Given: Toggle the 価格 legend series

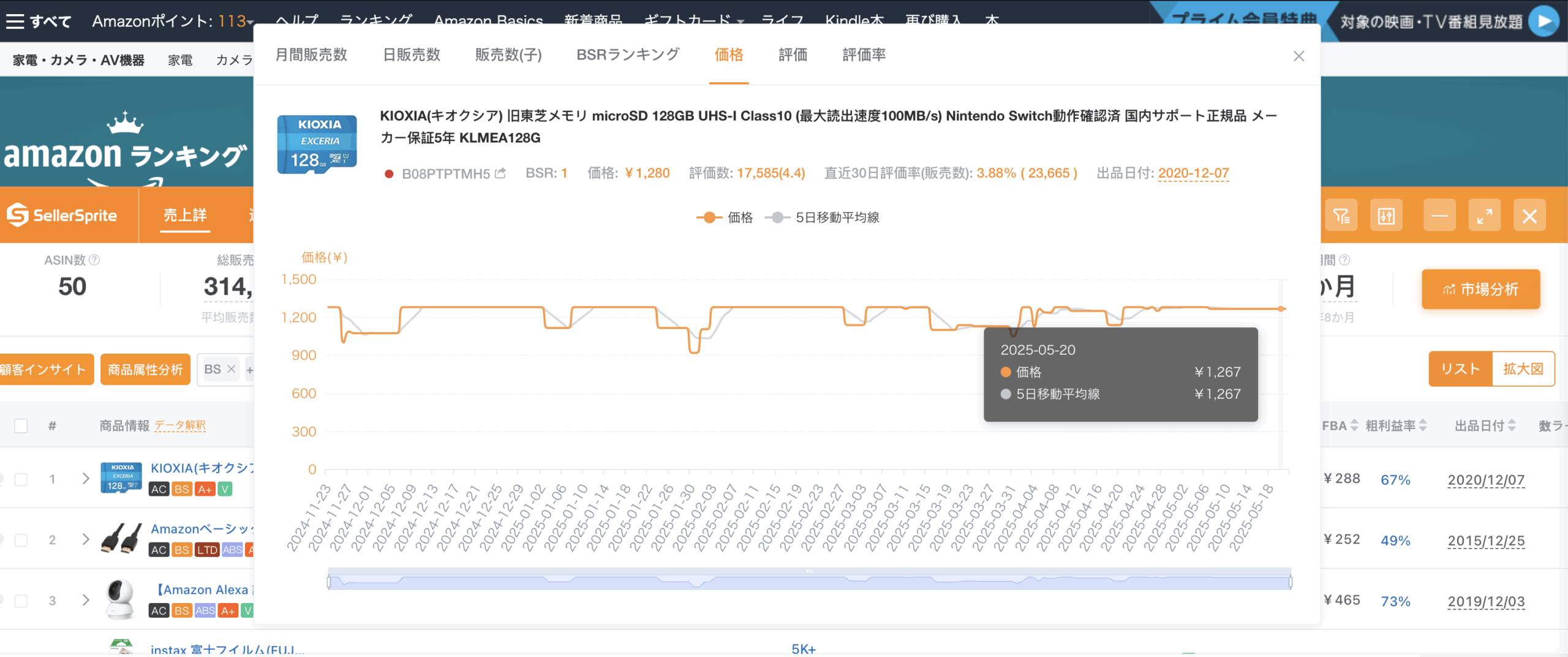Looking at the screenshot, I should 725,218.
